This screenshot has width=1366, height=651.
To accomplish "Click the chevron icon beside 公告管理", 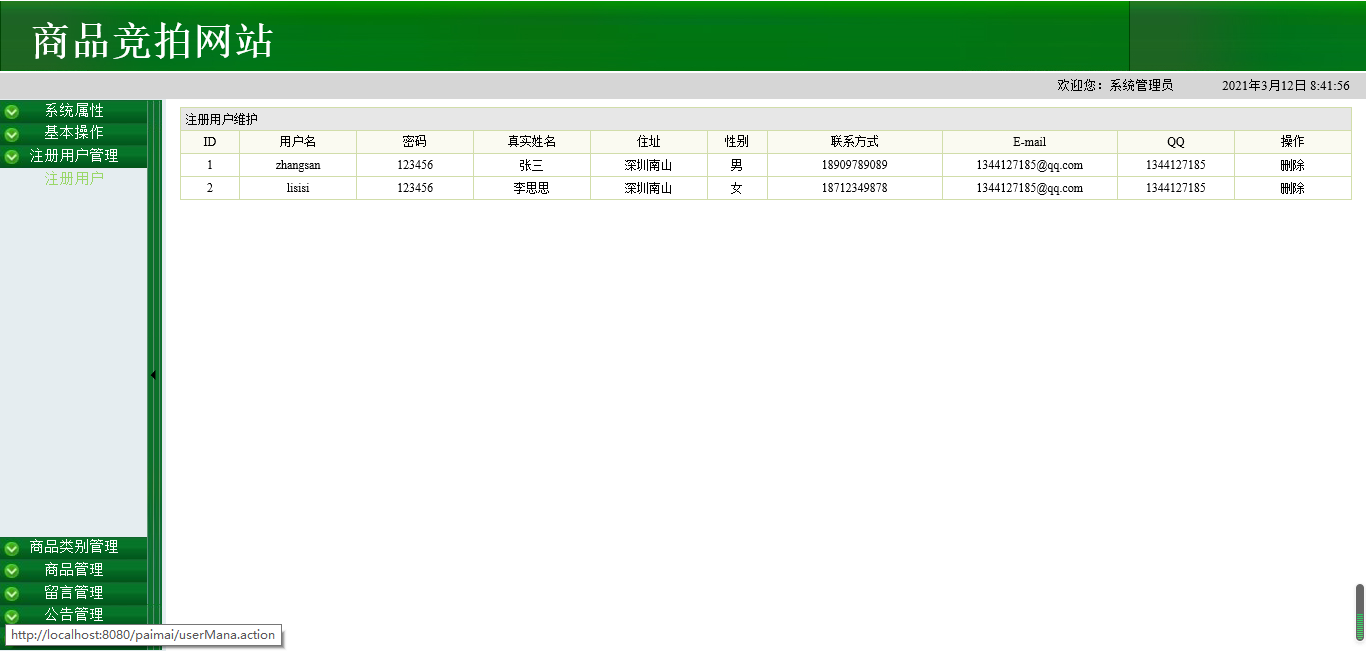I will click(x=12, y=616).
